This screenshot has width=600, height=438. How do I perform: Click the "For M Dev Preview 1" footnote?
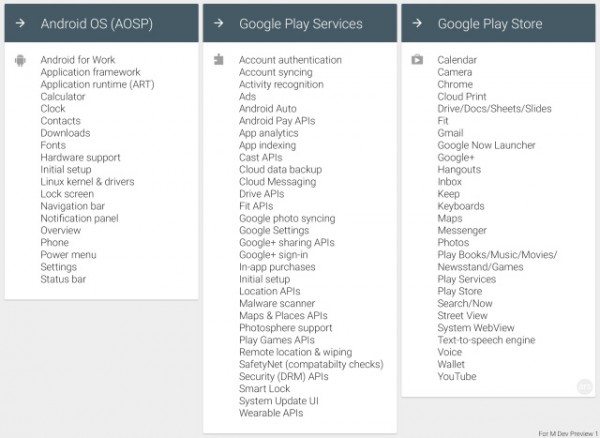click(566, 433)
